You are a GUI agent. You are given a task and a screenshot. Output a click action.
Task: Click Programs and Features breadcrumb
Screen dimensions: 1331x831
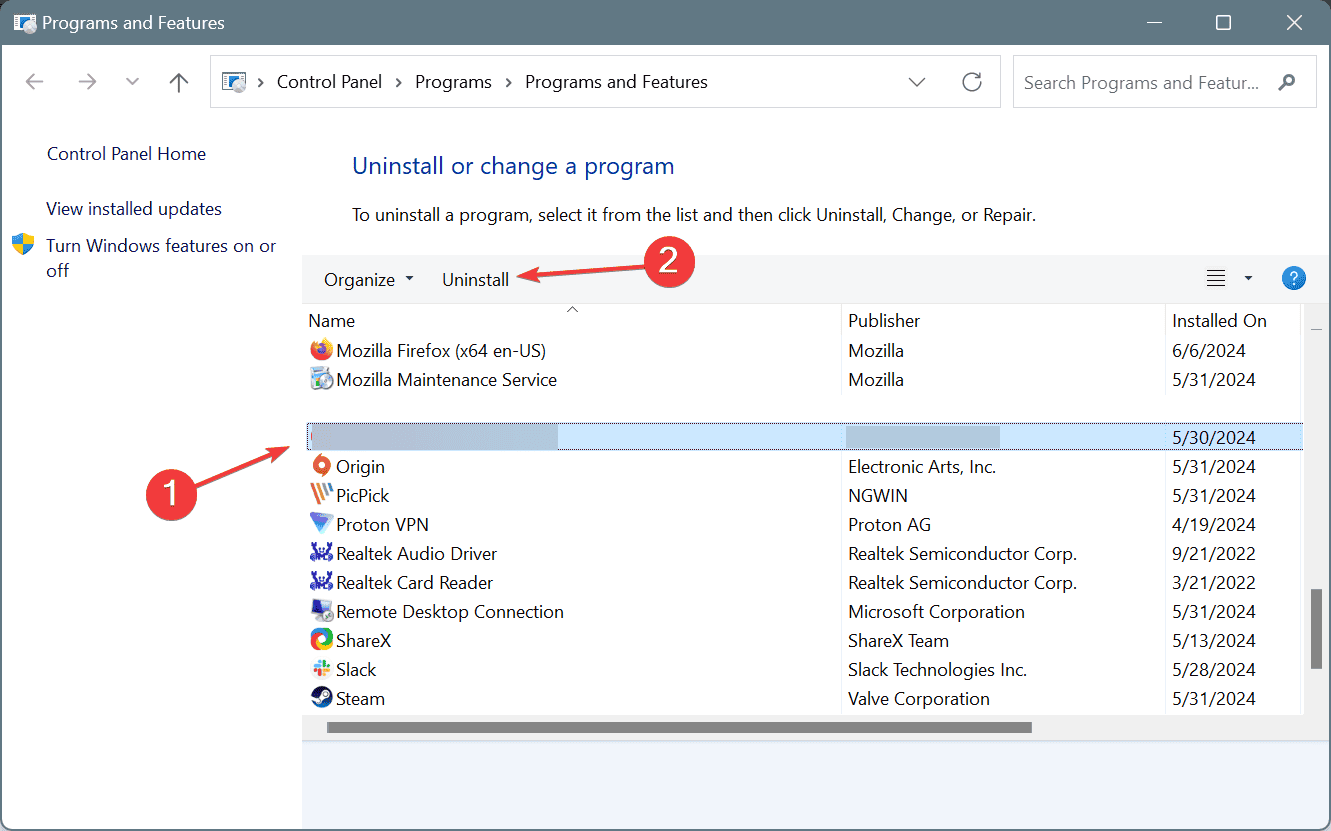coord(616,82)
